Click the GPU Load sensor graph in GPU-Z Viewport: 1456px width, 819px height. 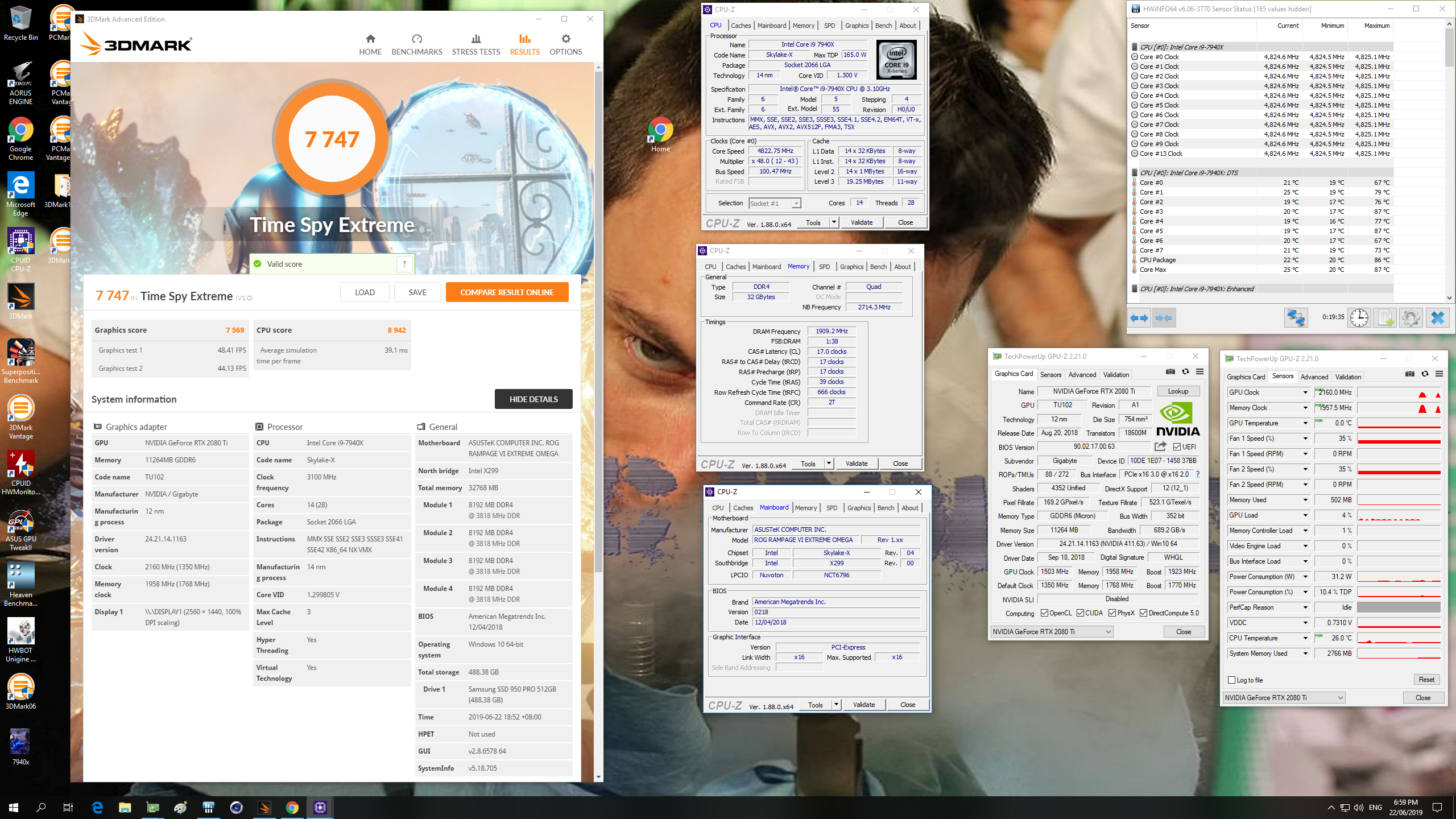click(1399, 515)
